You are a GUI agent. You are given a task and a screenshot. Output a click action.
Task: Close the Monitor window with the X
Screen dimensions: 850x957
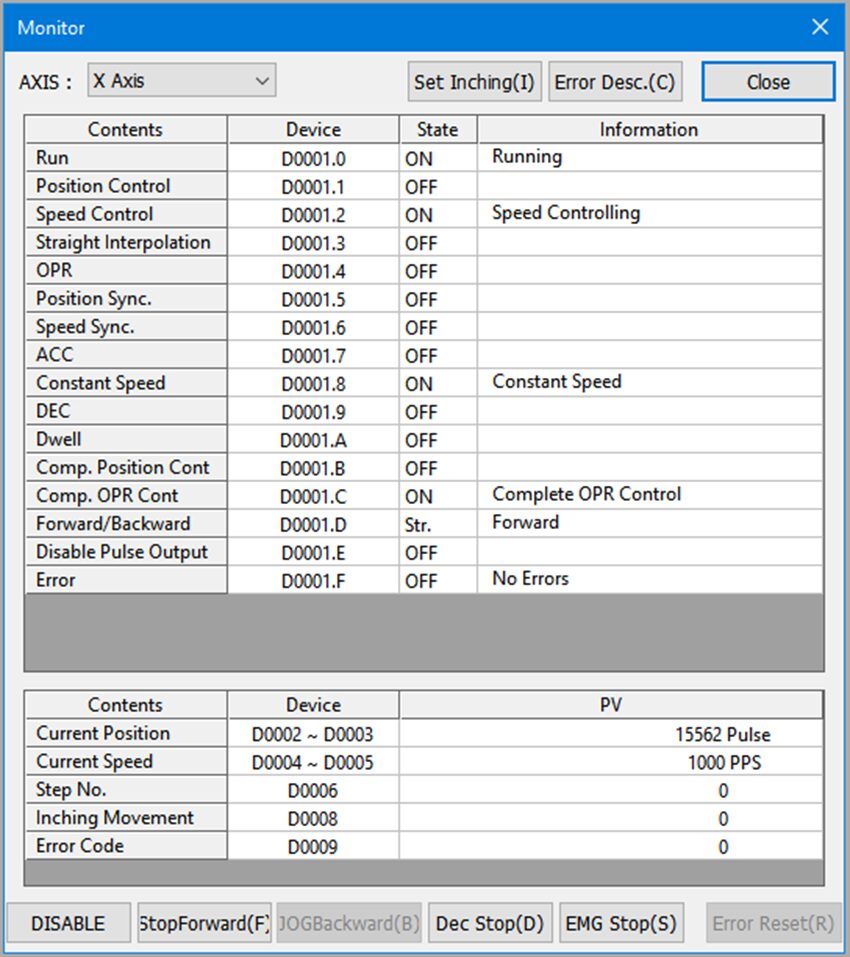820,27
